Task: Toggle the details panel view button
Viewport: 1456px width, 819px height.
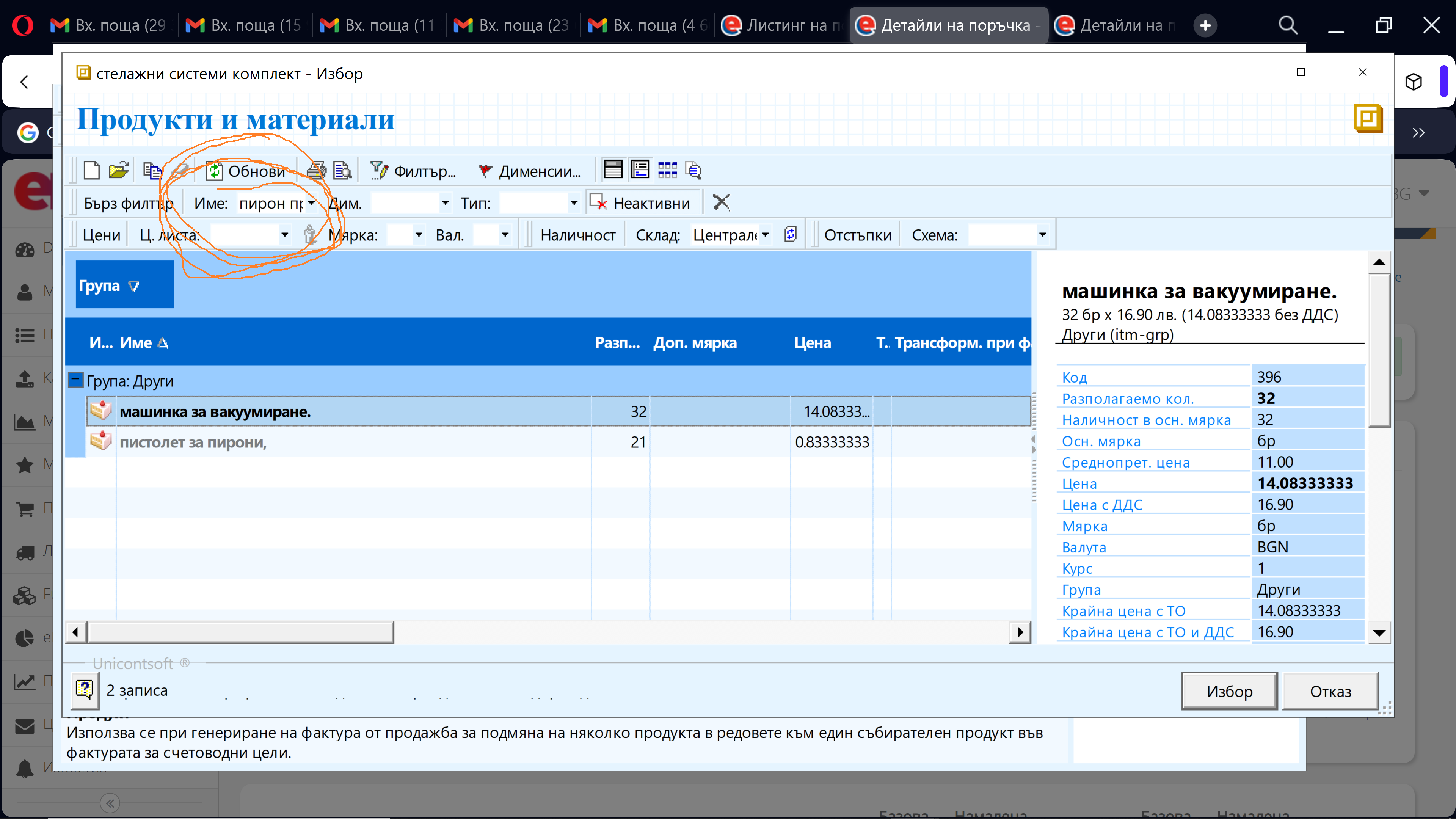Action: pos(640,169)
